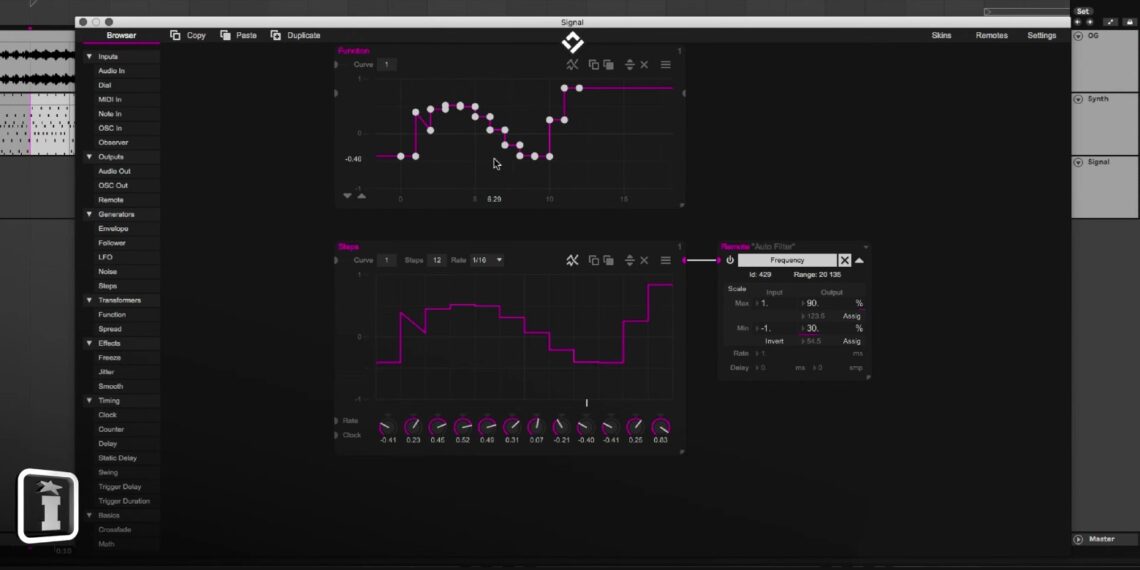
Task: Toggle the % unit on the Max output row
Action: pos(859,303)
